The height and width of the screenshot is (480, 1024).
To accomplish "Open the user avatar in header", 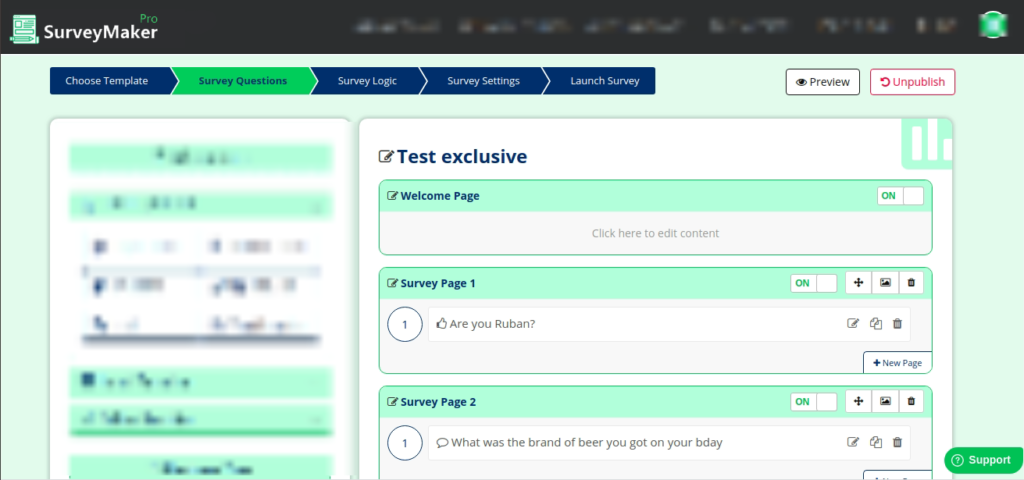I will (993, 25).
